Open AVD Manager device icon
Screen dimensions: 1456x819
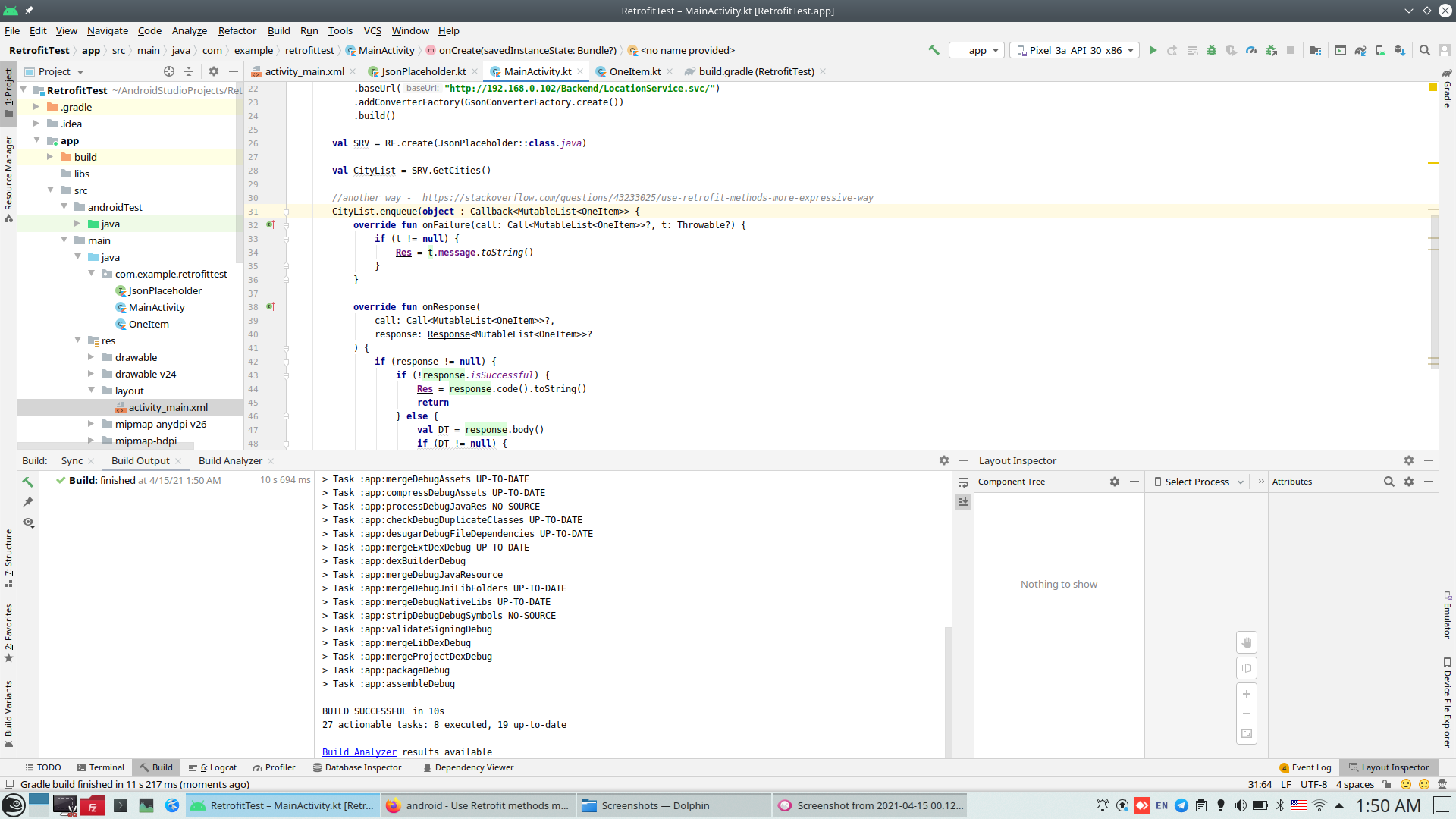point(1380,51)
